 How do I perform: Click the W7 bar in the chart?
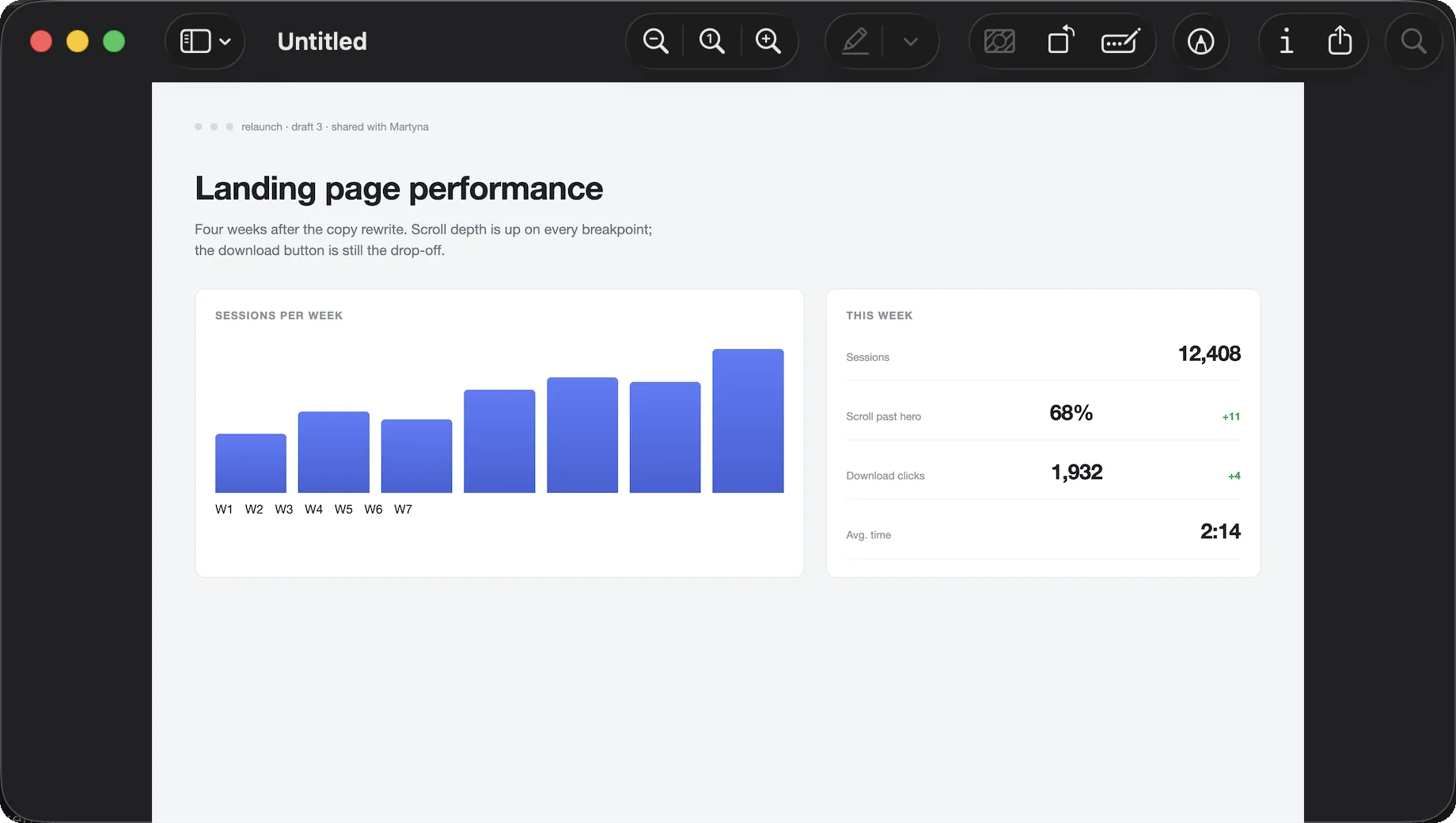(748, 421)
